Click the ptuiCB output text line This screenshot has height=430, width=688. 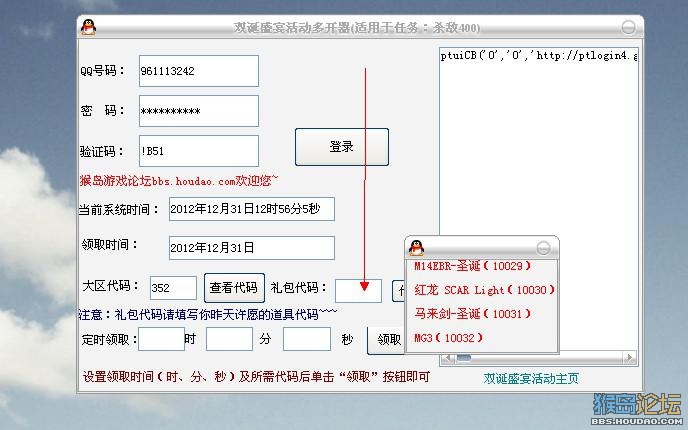coord(539,55)
